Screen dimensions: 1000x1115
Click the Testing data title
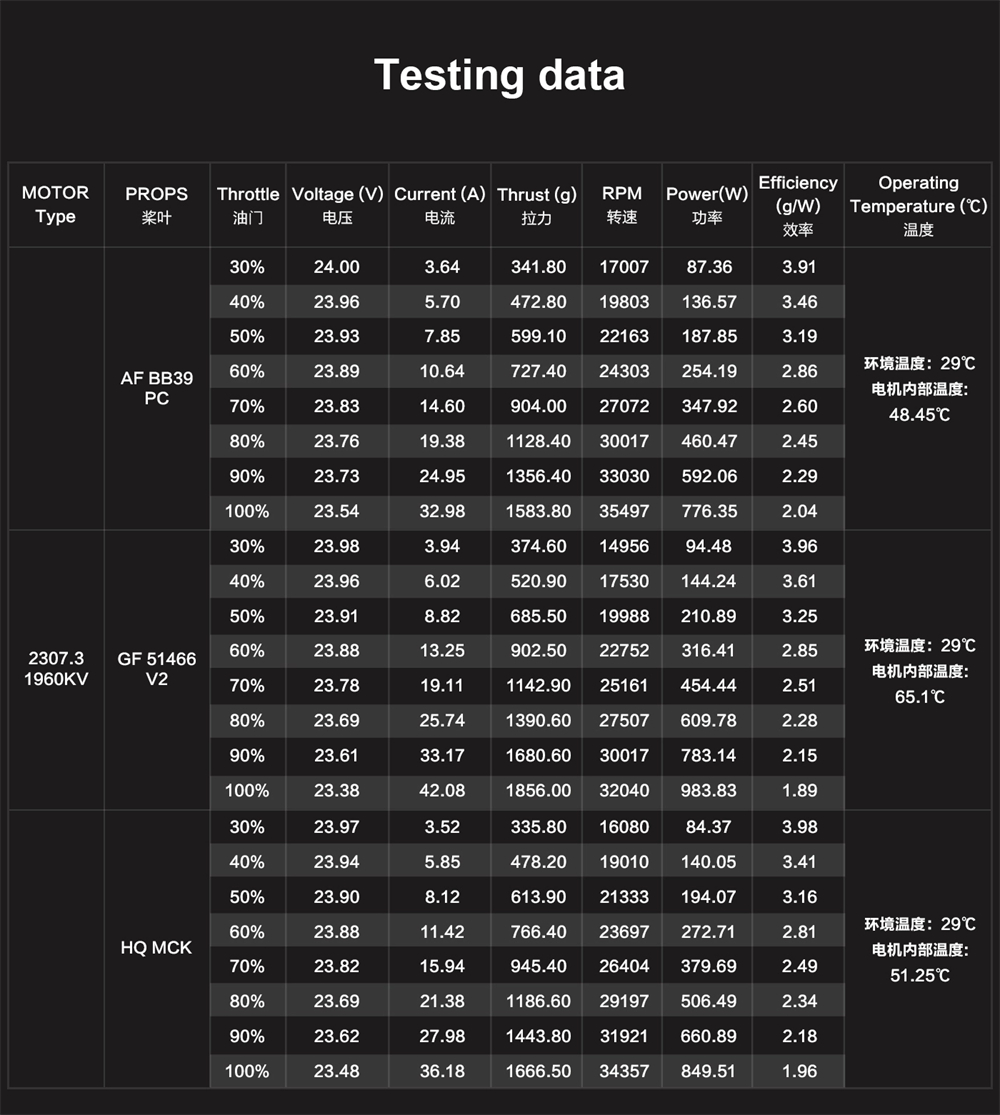499,75
